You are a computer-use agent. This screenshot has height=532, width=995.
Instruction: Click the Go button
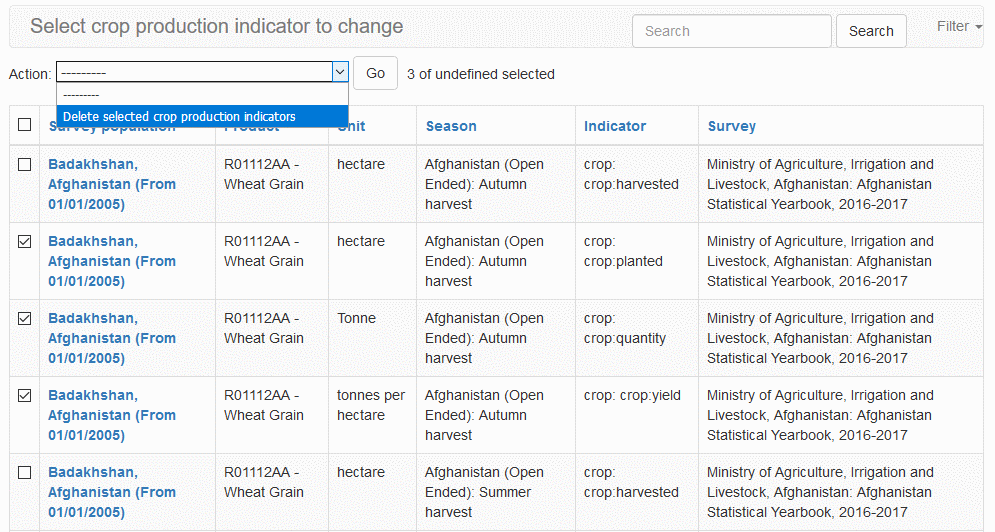click(x=375, y=73)
